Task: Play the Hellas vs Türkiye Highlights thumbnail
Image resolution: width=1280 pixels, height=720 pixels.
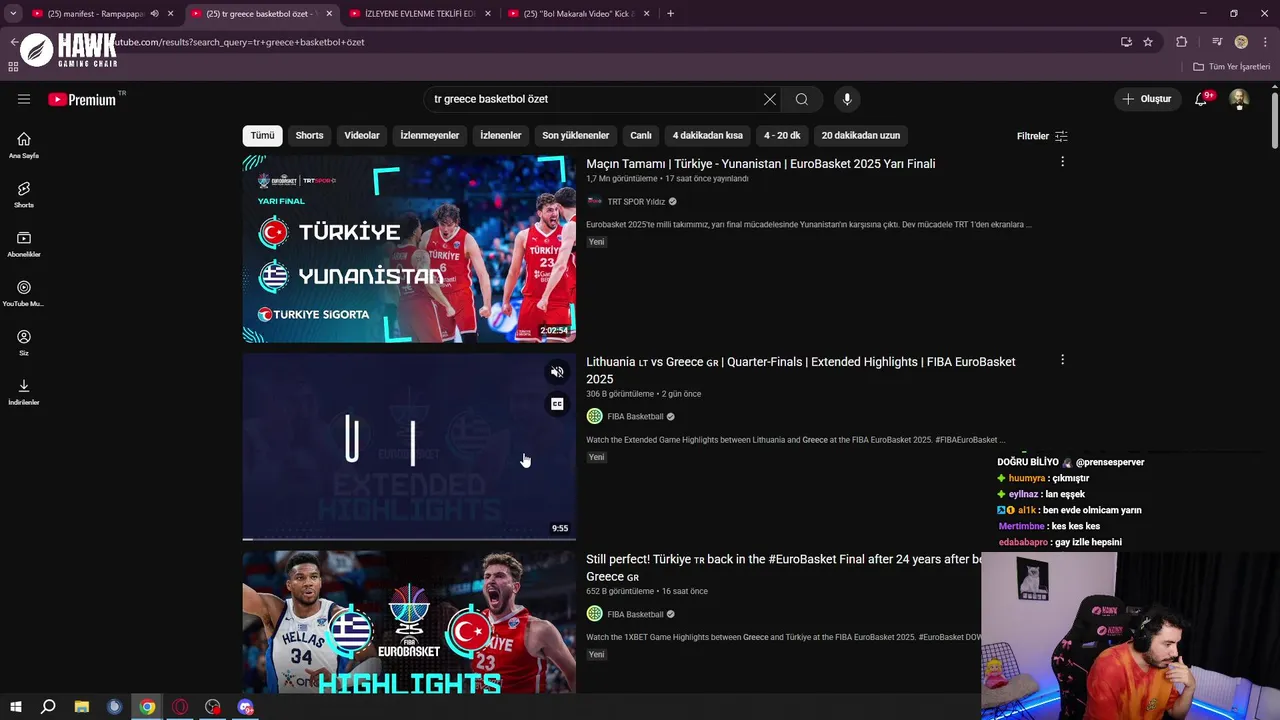Action: click(x=409, y=622)
